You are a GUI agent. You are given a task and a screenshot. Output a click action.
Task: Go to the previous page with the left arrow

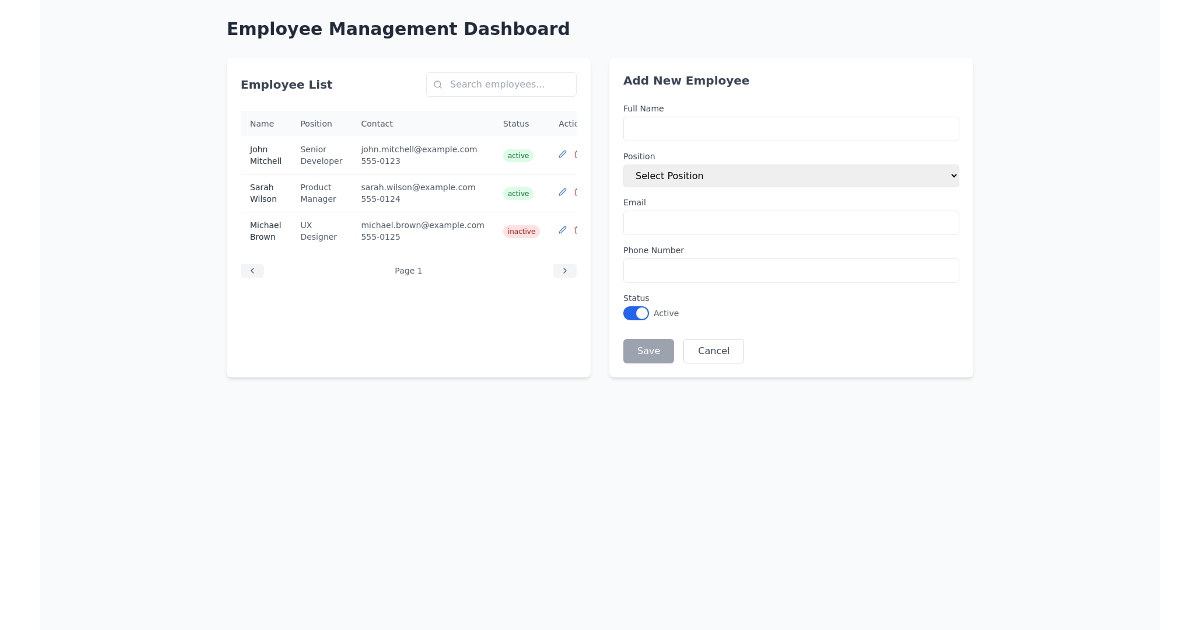pos(252,270)
